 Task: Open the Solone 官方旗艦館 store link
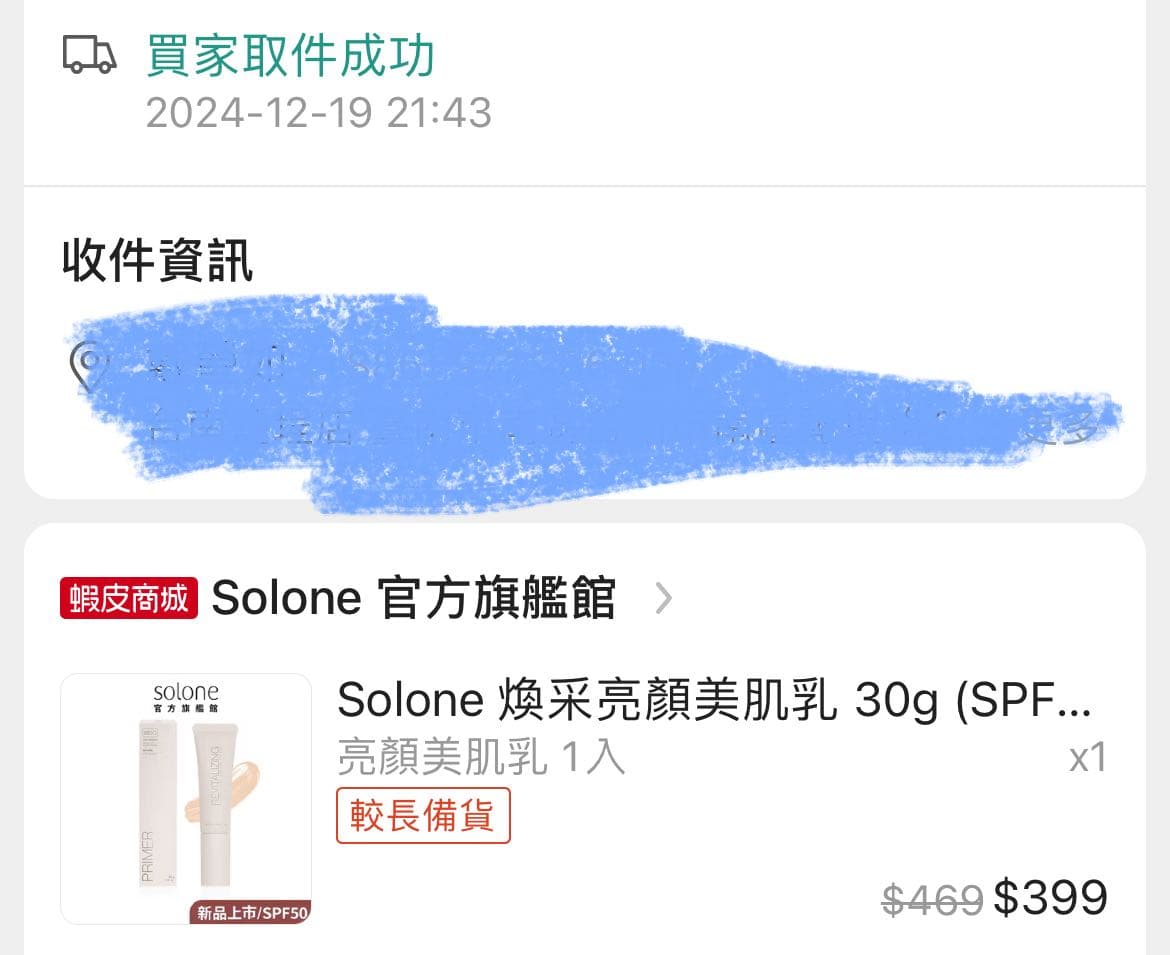(x=413, y=597)
